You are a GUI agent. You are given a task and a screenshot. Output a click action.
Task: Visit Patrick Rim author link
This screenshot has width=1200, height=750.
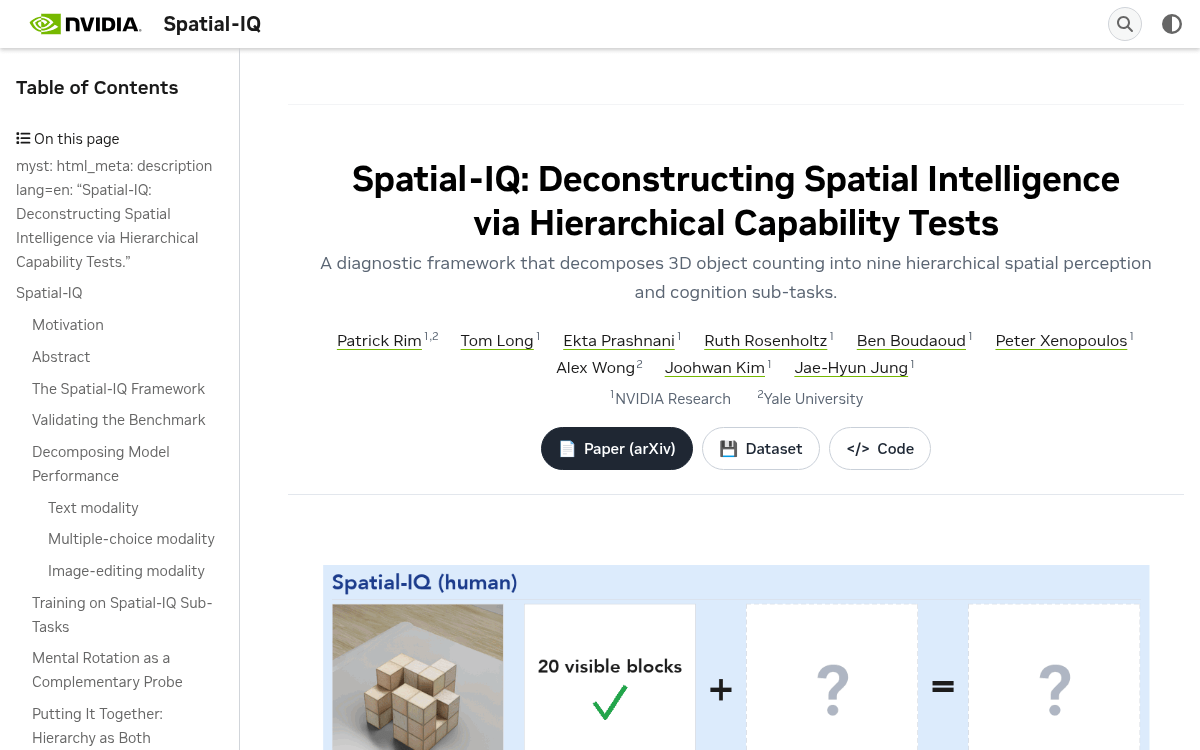379,341
